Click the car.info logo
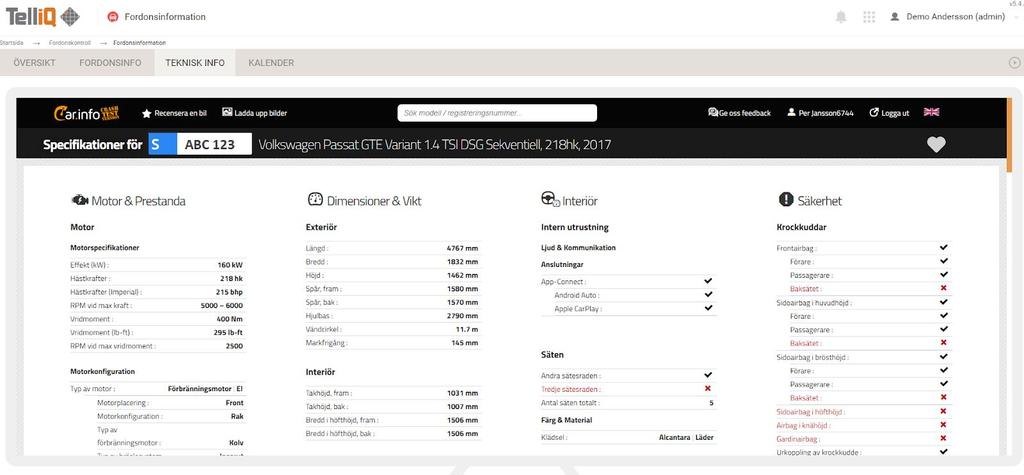The height and width of the screenshot is (475, 1024). pos(86,113)
